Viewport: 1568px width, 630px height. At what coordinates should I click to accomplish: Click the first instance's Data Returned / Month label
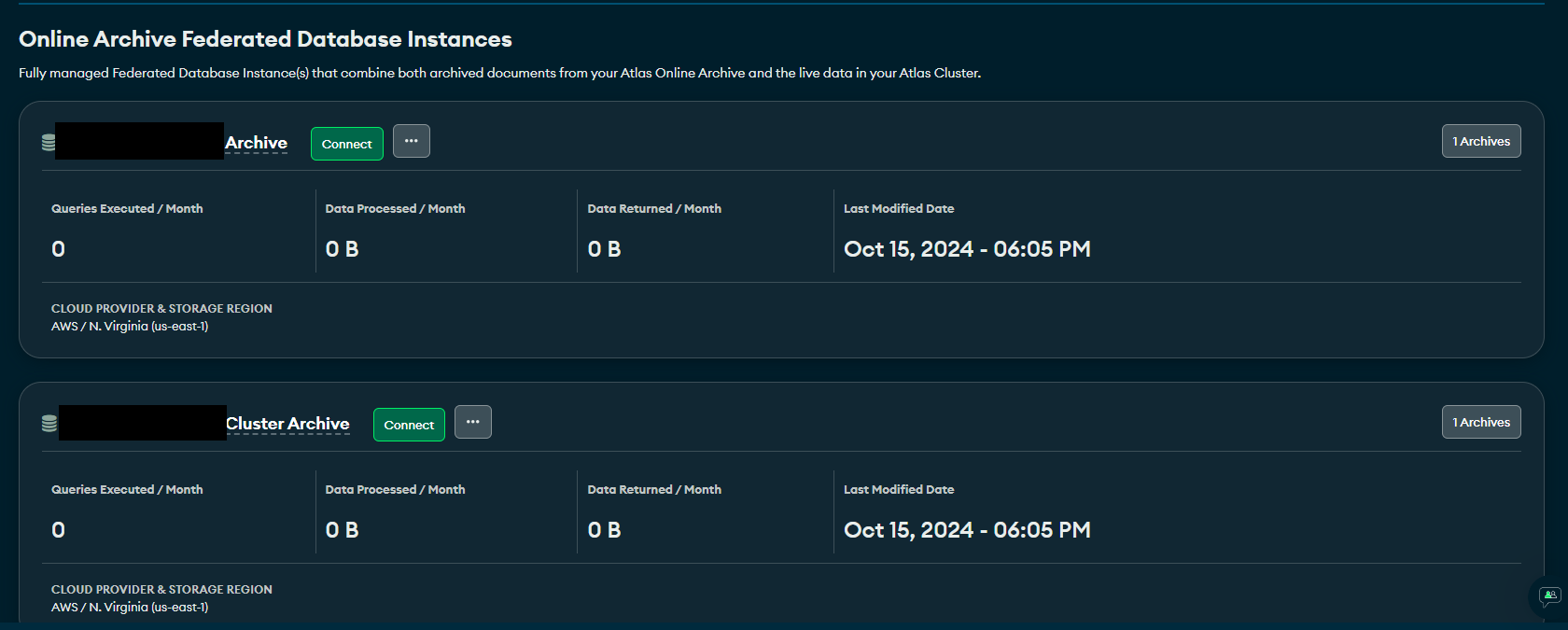[x=654, y=209]
